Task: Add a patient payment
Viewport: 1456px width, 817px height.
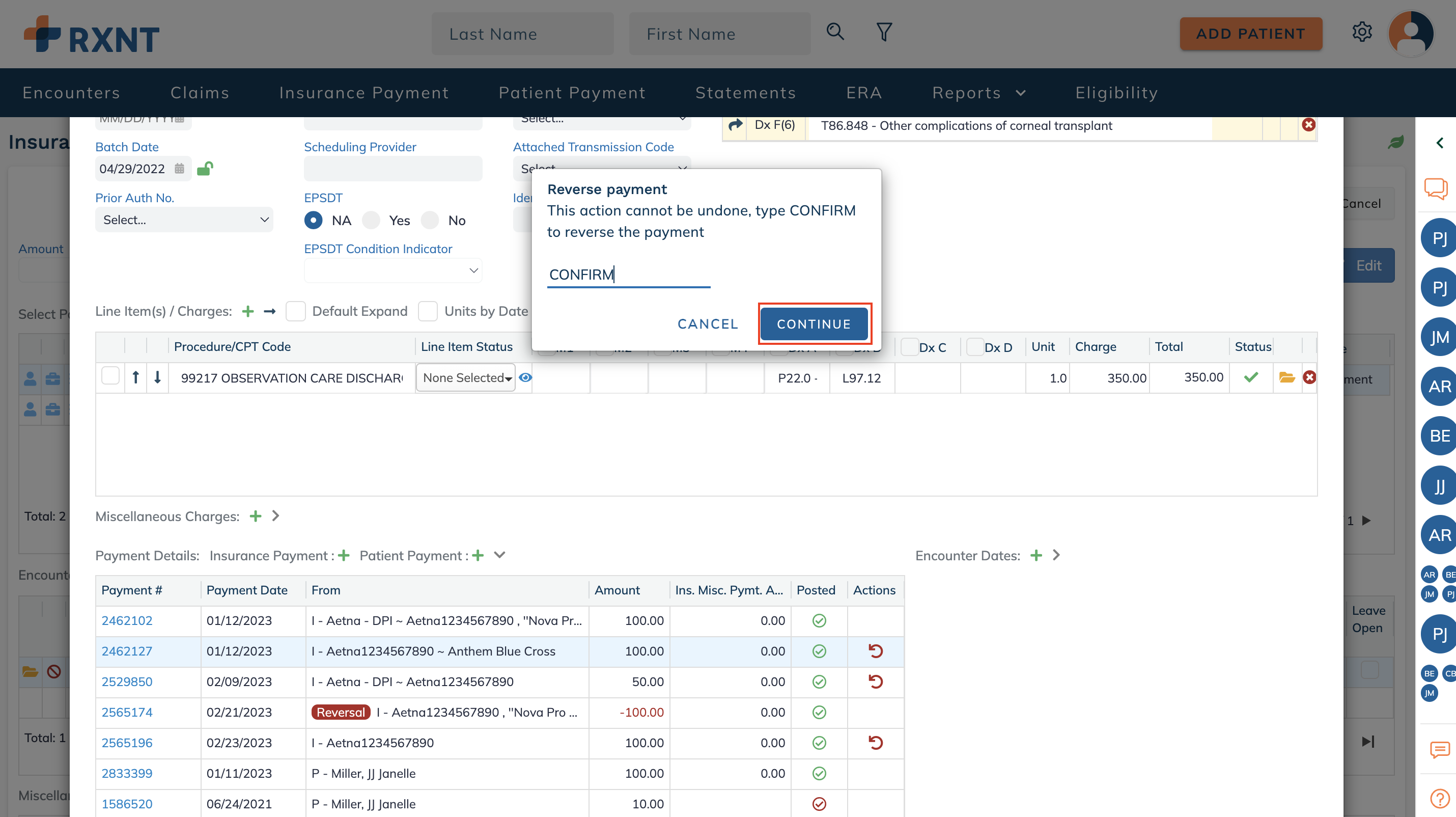Action: coord(478,555)
